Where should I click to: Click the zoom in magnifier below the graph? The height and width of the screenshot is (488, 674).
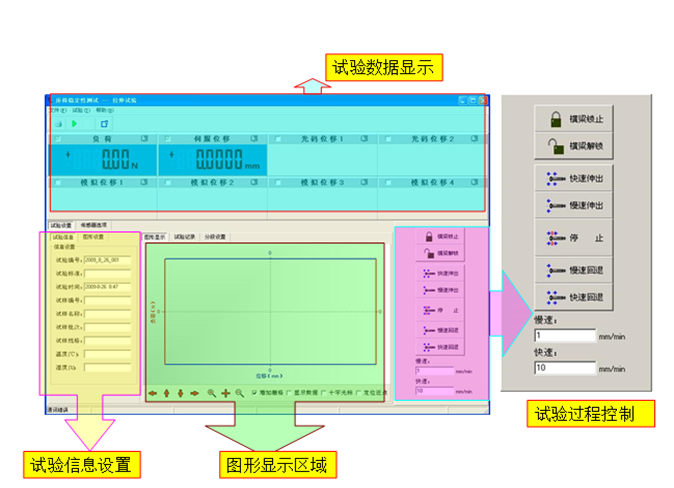tap(211, 393)
